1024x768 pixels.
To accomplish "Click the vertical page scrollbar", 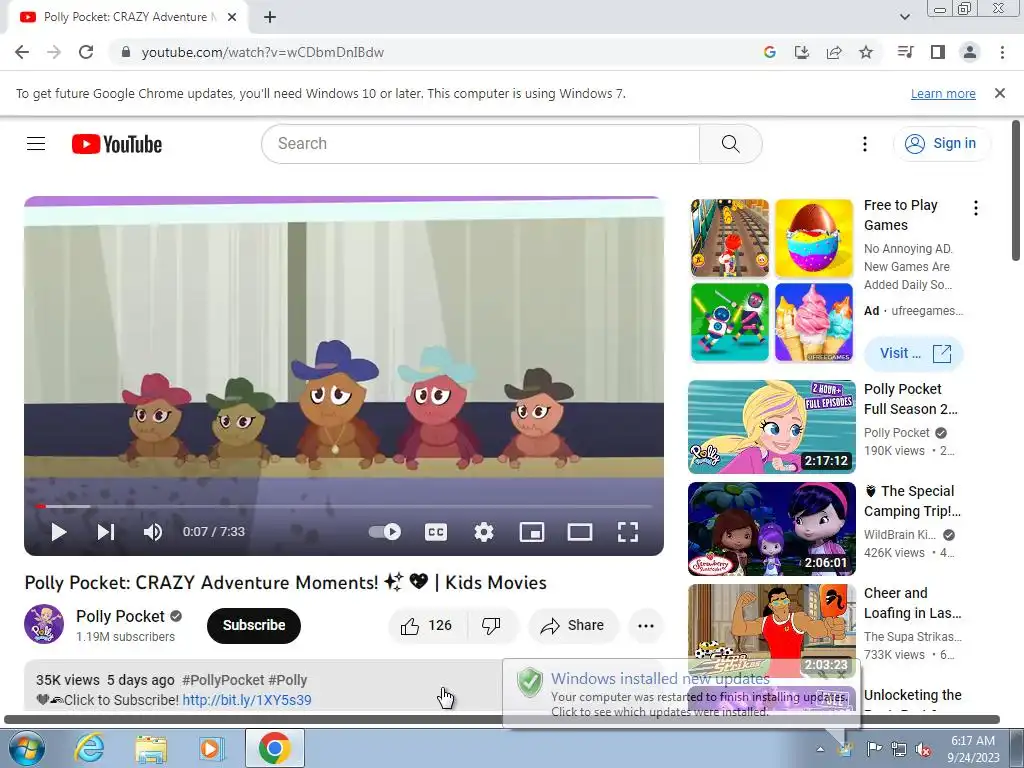I will [x=1016, y=189].
